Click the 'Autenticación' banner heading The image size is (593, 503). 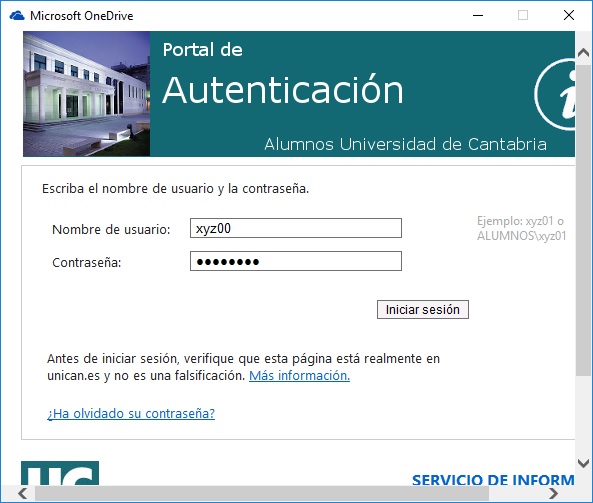283,90
